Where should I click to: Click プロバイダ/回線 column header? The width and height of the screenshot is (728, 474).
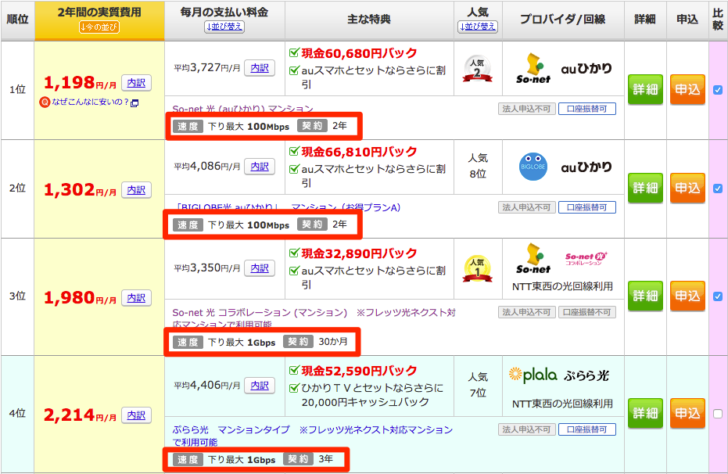pos(563,19)
